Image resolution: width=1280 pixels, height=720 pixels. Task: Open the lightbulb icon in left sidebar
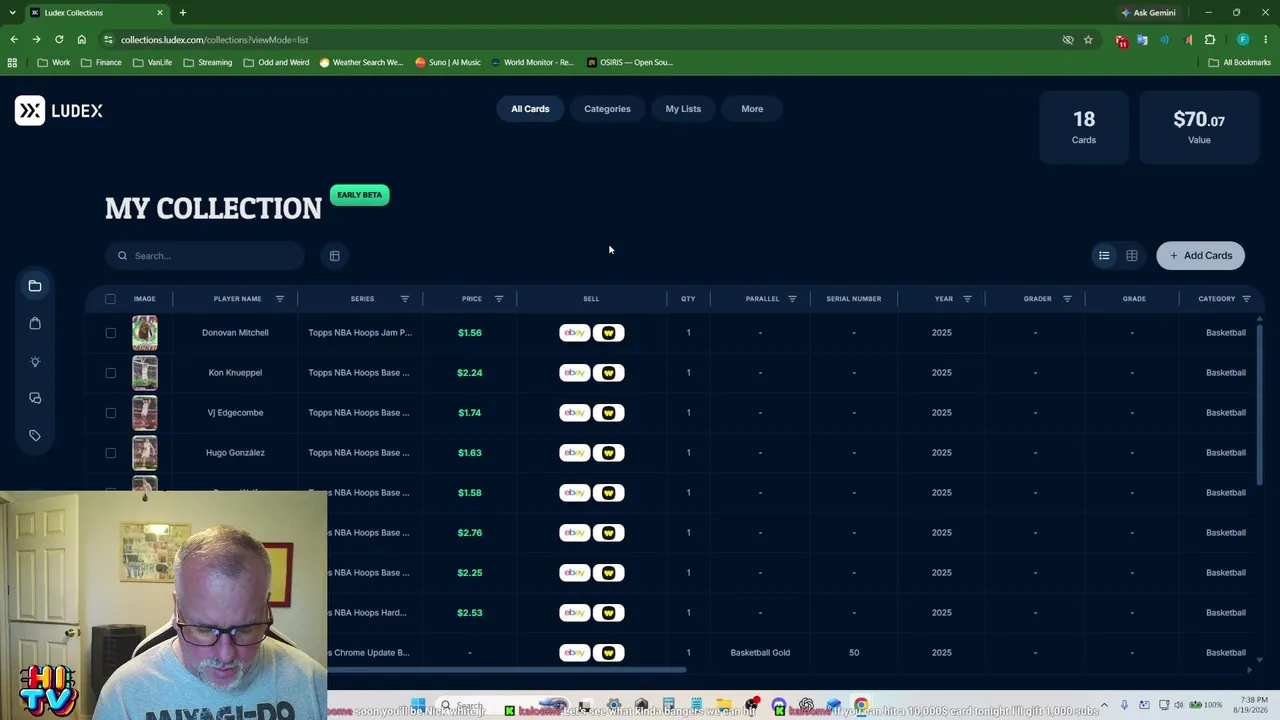coord(35,361)
